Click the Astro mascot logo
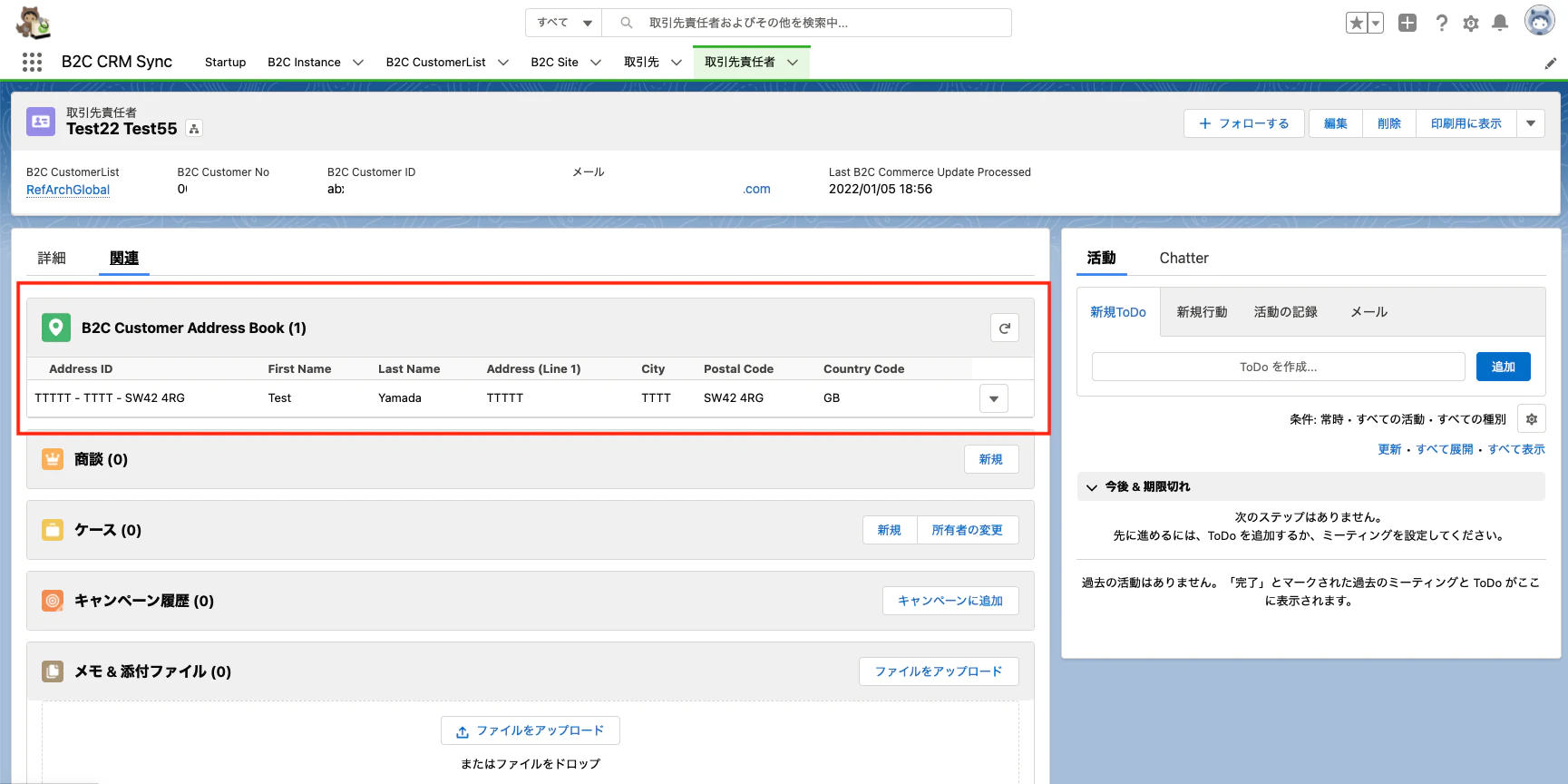Image resolution: width=1568 pixels, height=784 pixels. tap(34, 22)
